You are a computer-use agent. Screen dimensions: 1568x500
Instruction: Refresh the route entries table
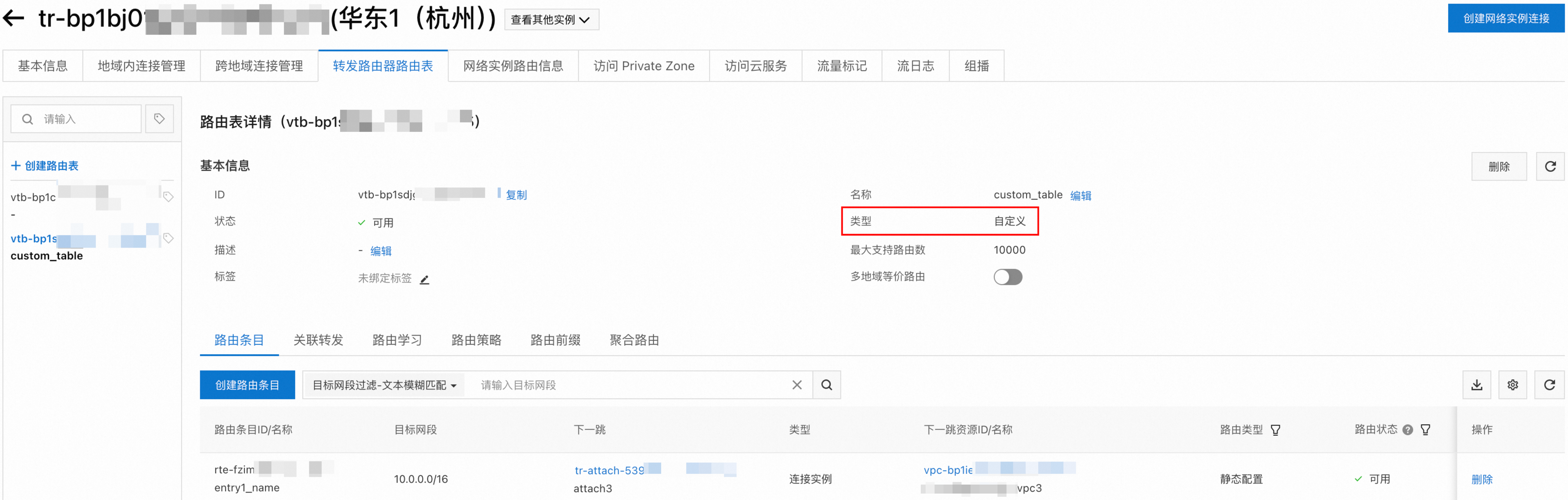click(x=1549, y=385)
